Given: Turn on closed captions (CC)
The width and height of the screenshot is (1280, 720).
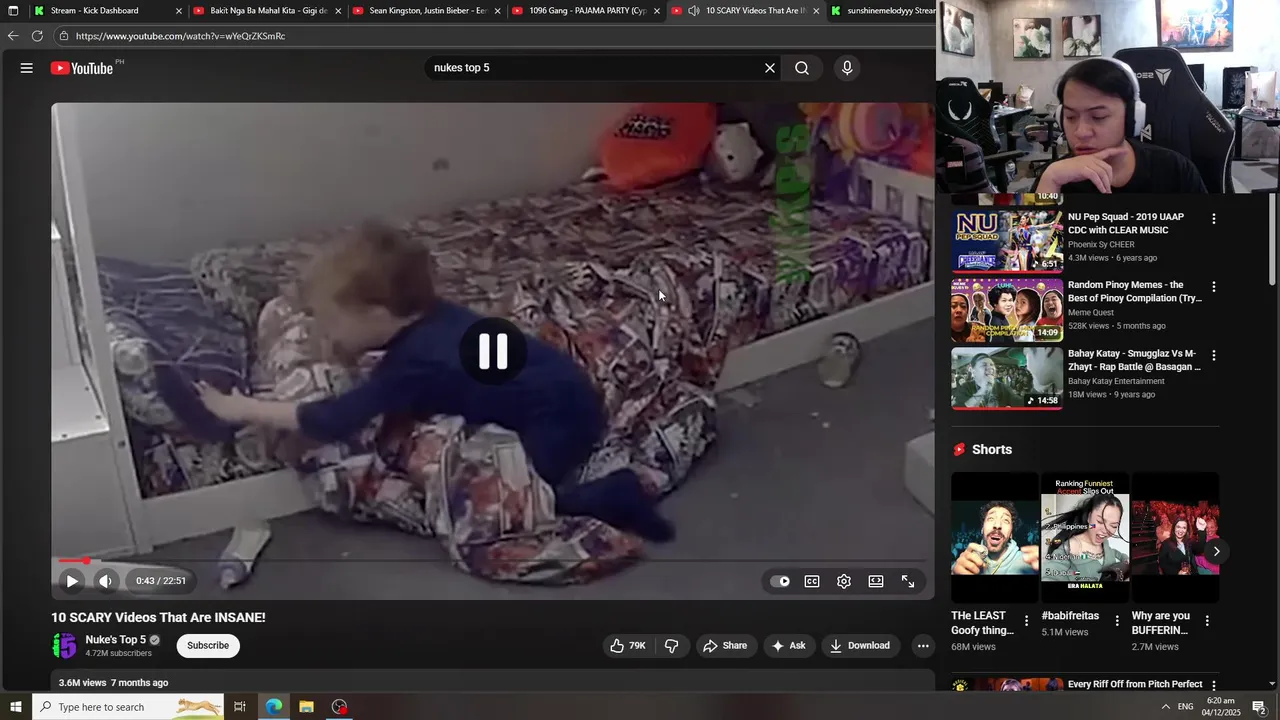Looking at the screenshot, I should click(x=812, y=581).
